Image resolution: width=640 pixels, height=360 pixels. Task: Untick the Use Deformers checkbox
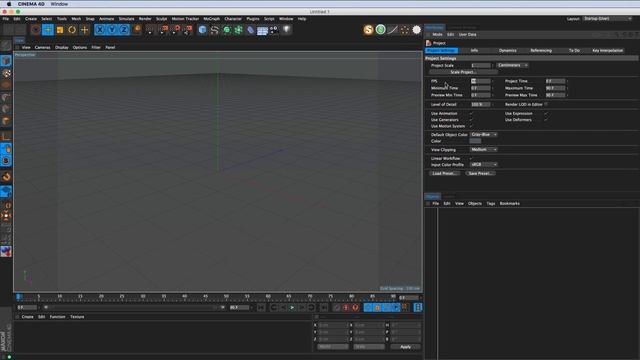[x=546, y=120]
